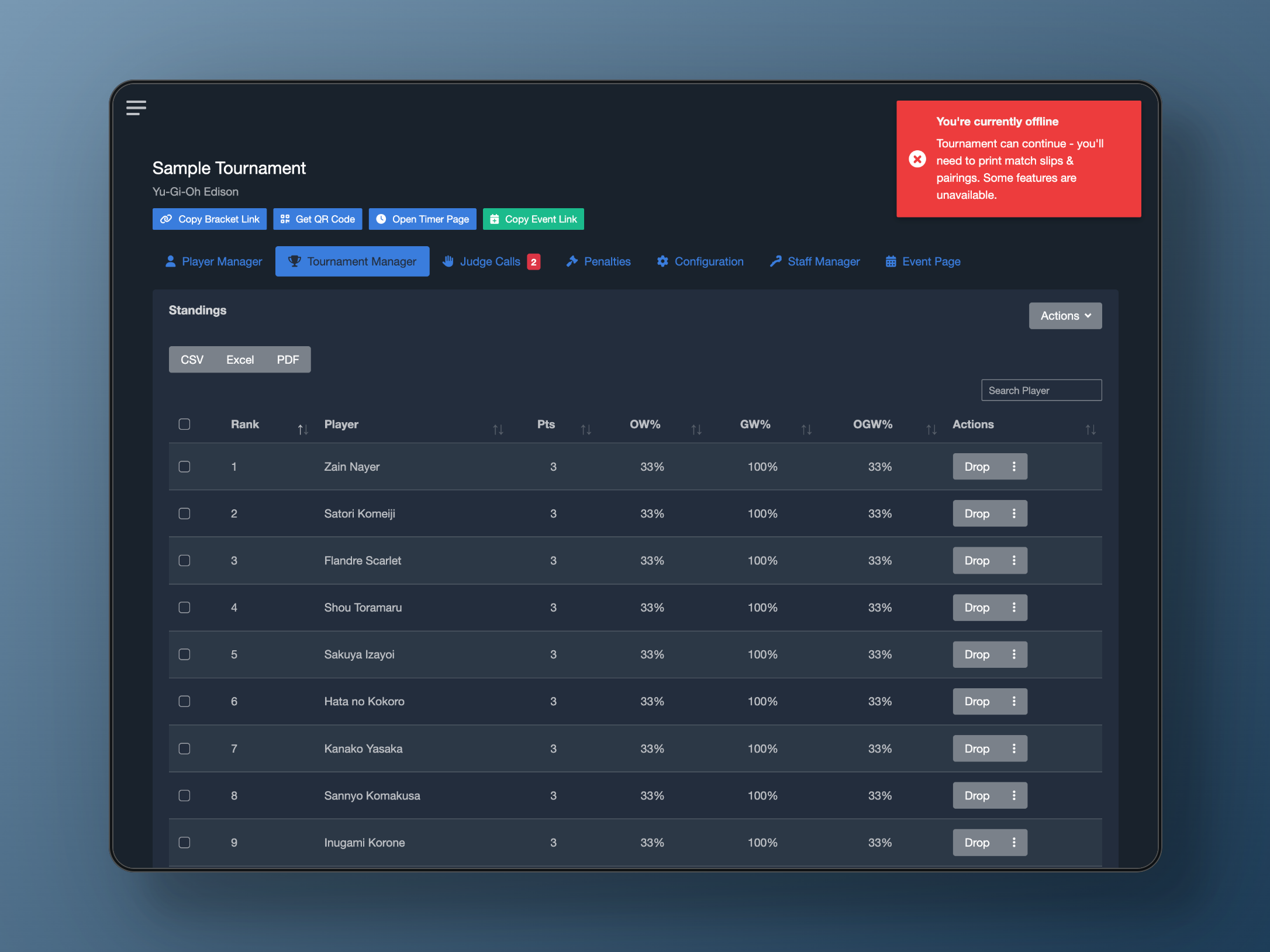The width and height of the screenshot is (1270, 952).
Task: Export standings as PDF
Action: 288,360
